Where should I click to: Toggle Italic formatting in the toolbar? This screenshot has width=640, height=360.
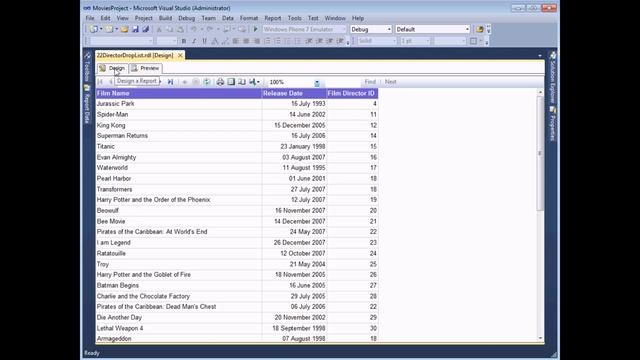(x=194, y=41)
